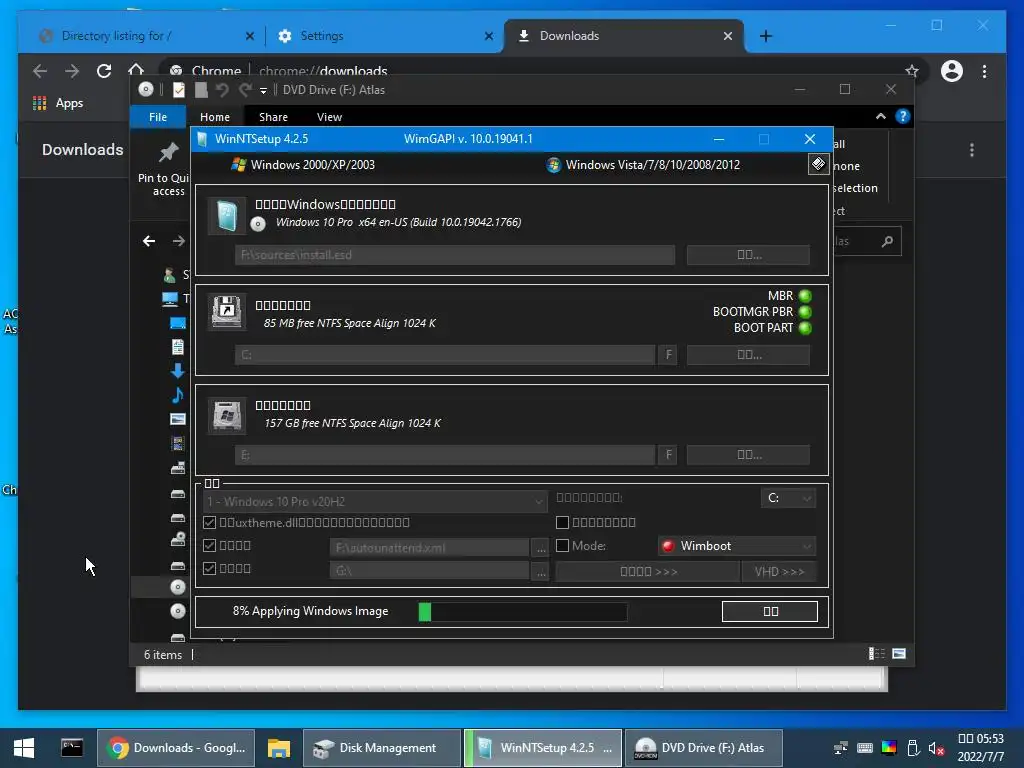Click the Pin to Quick access icon in Explorer
1024x768 pixels.
click(168, 152)
